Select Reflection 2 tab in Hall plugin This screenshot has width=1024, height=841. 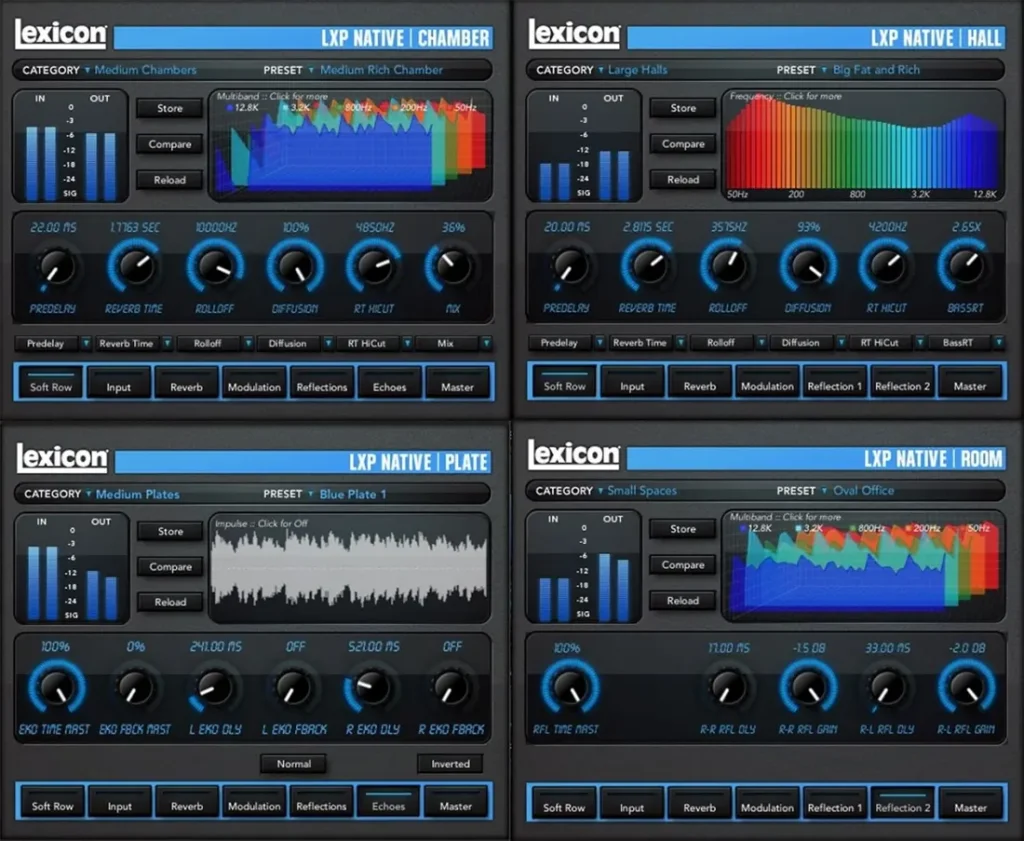tap(903, 382)
